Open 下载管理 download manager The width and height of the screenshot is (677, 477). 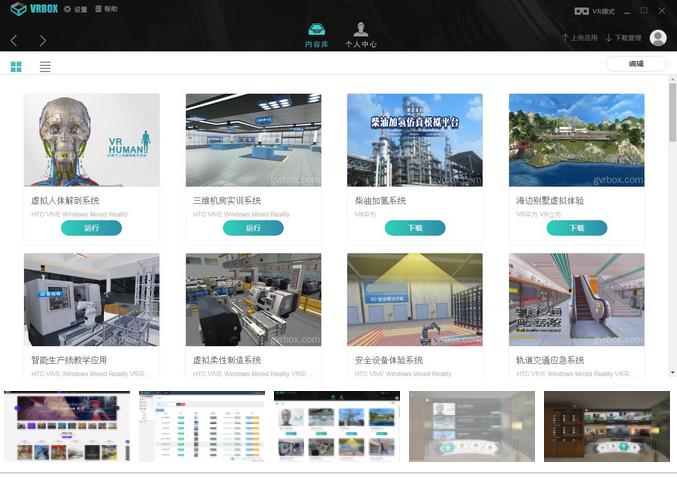pos(622,38)
